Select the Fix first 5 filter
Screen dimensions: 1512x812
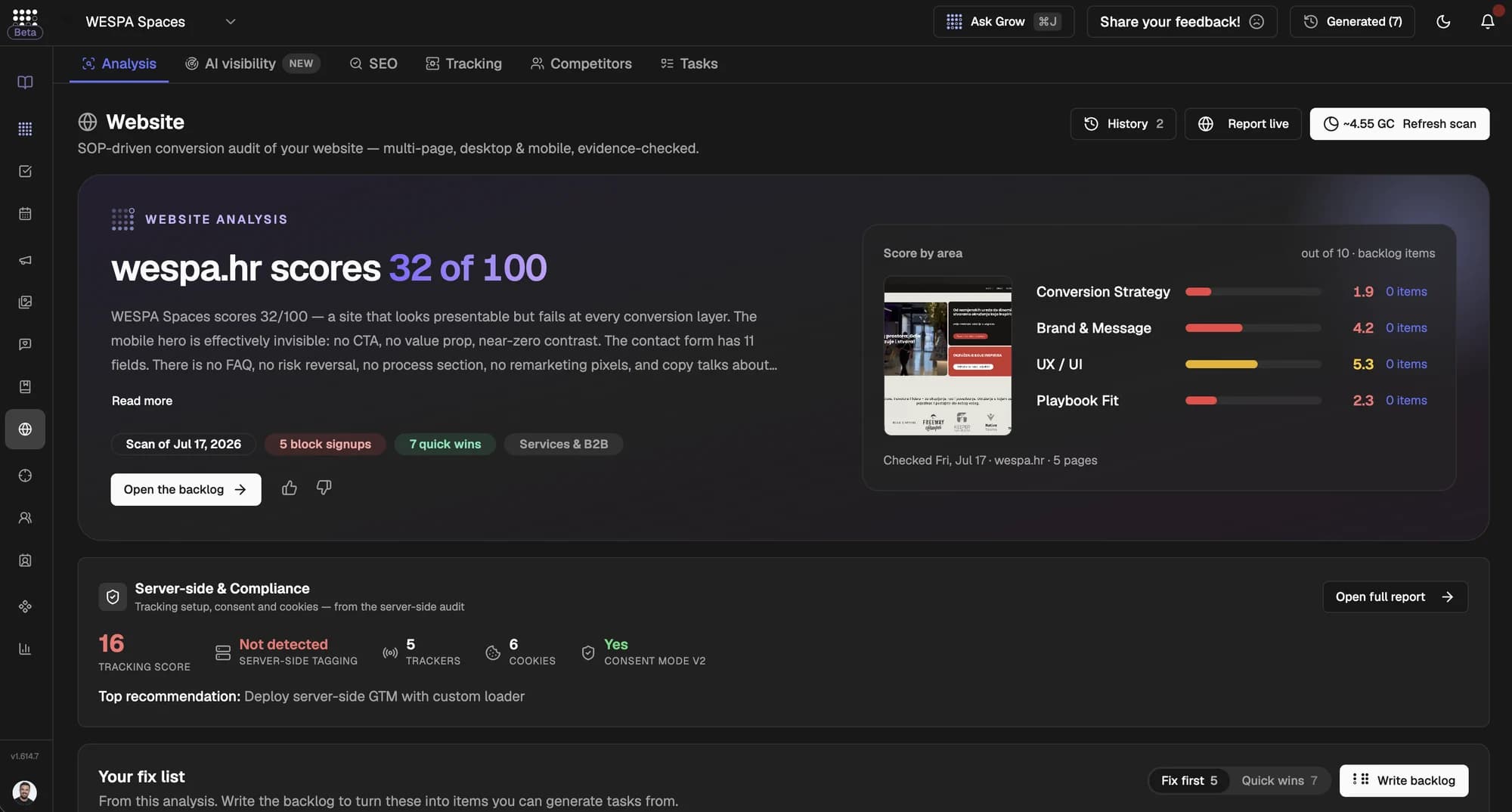1189,780
